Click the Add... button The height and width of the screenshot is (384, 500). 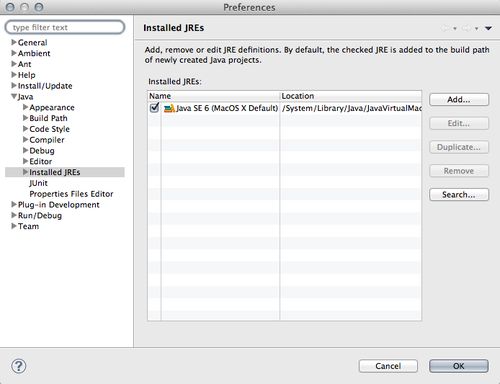[459, 99]
